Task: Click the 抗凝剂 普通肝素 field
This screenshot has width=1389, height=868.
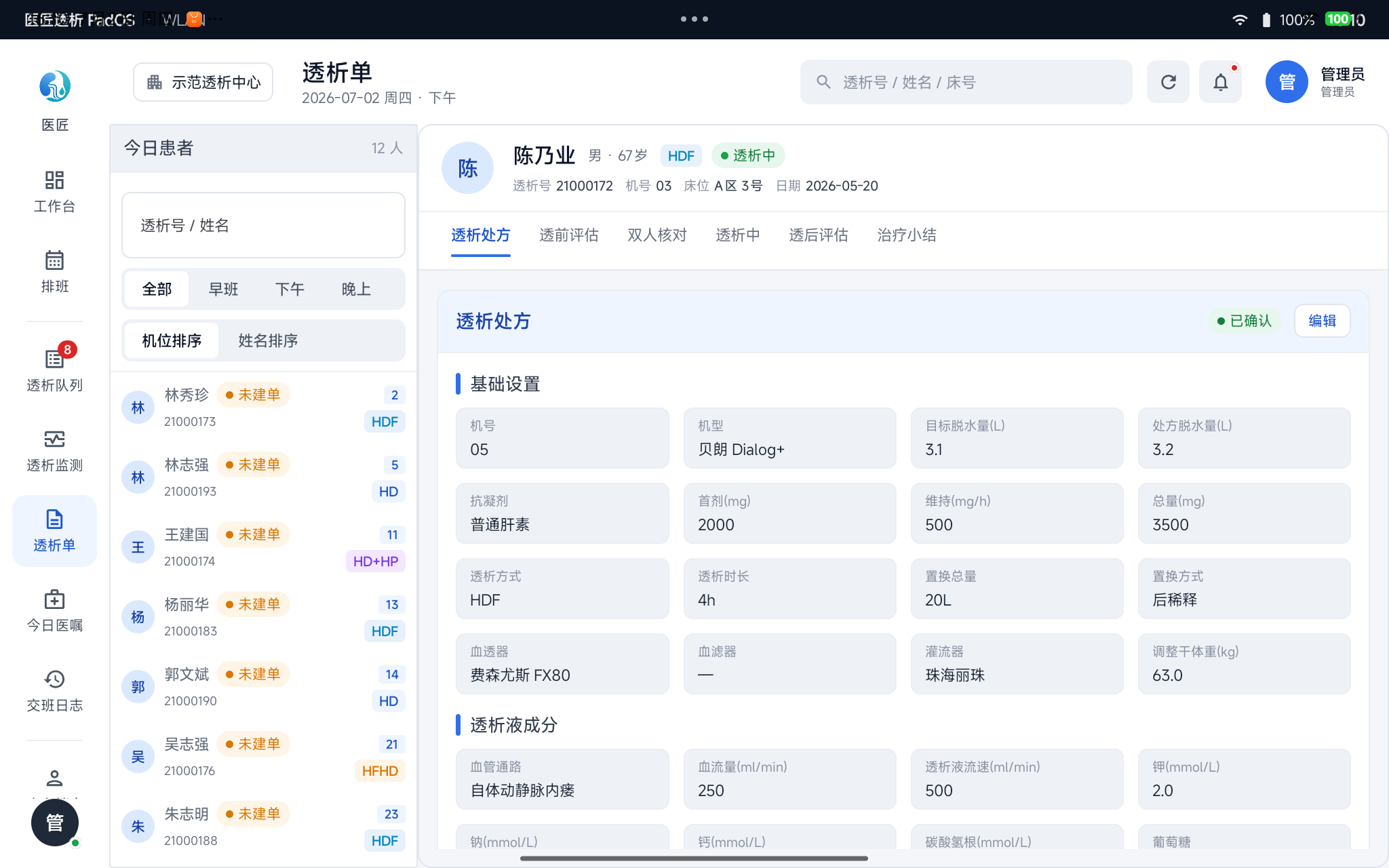Action: 562,513
